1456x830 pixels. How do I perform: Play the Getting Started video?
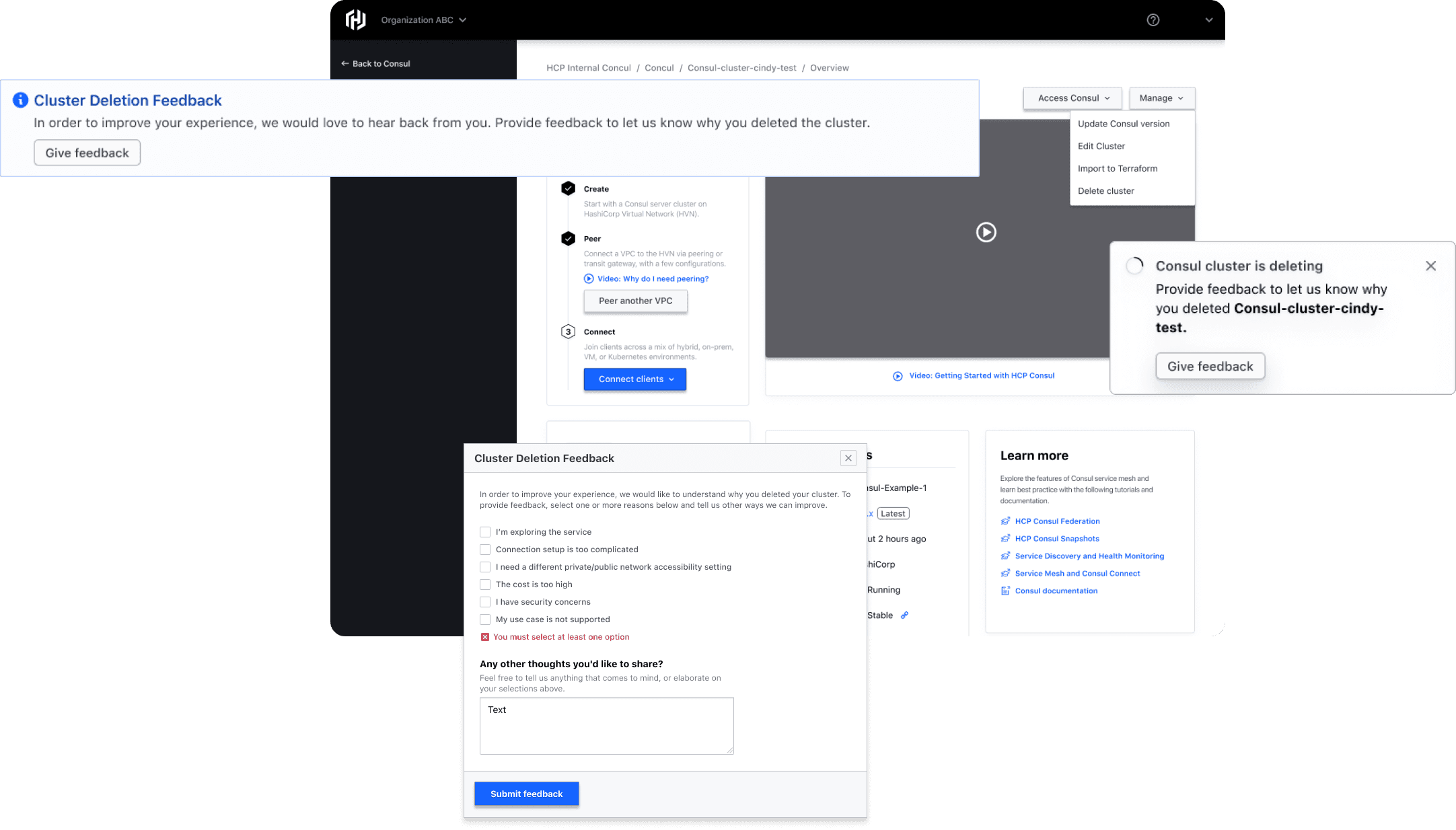pyautogui.click(x=986, y=232)
